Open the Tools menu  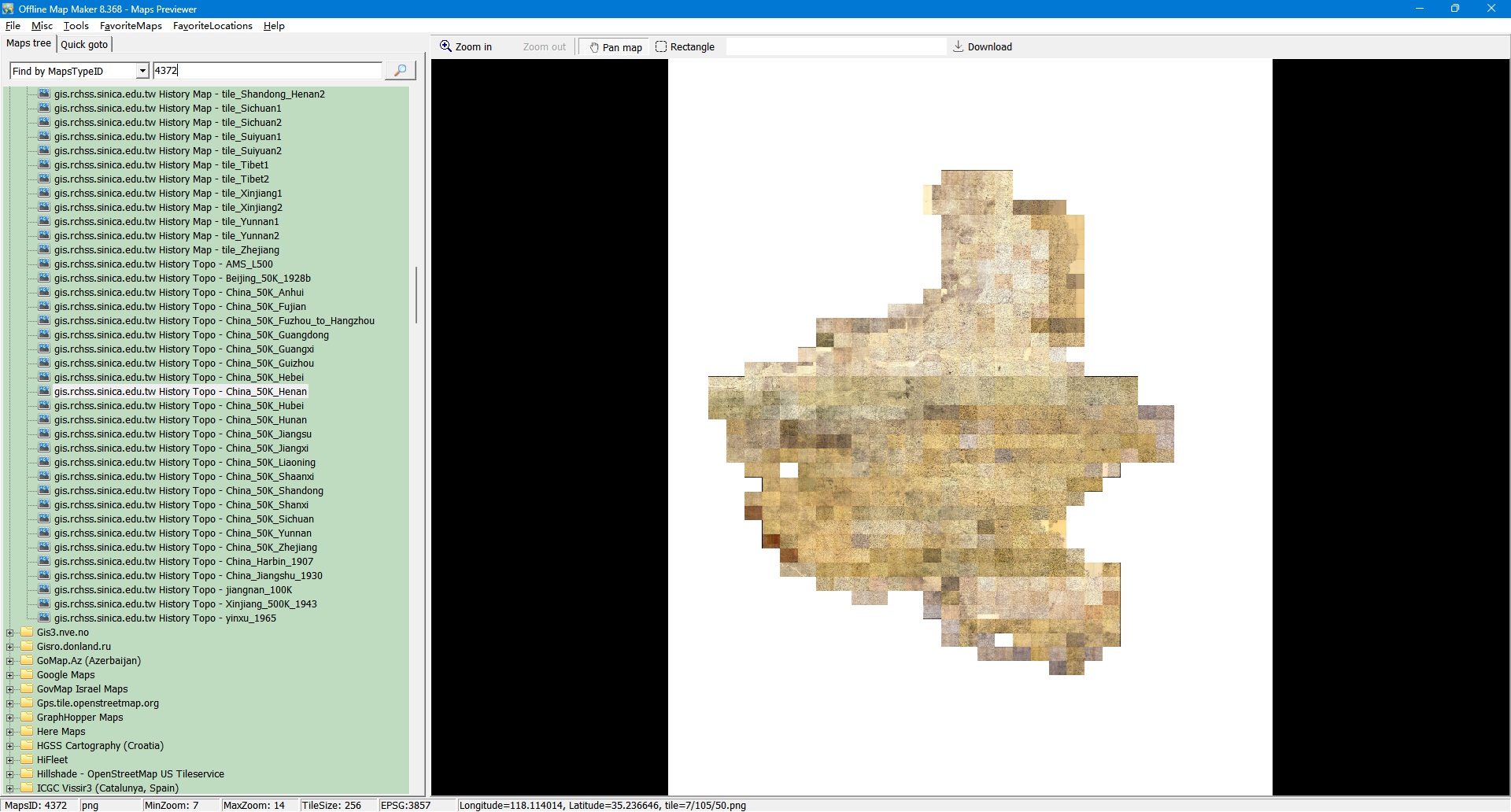coord(76,26)
